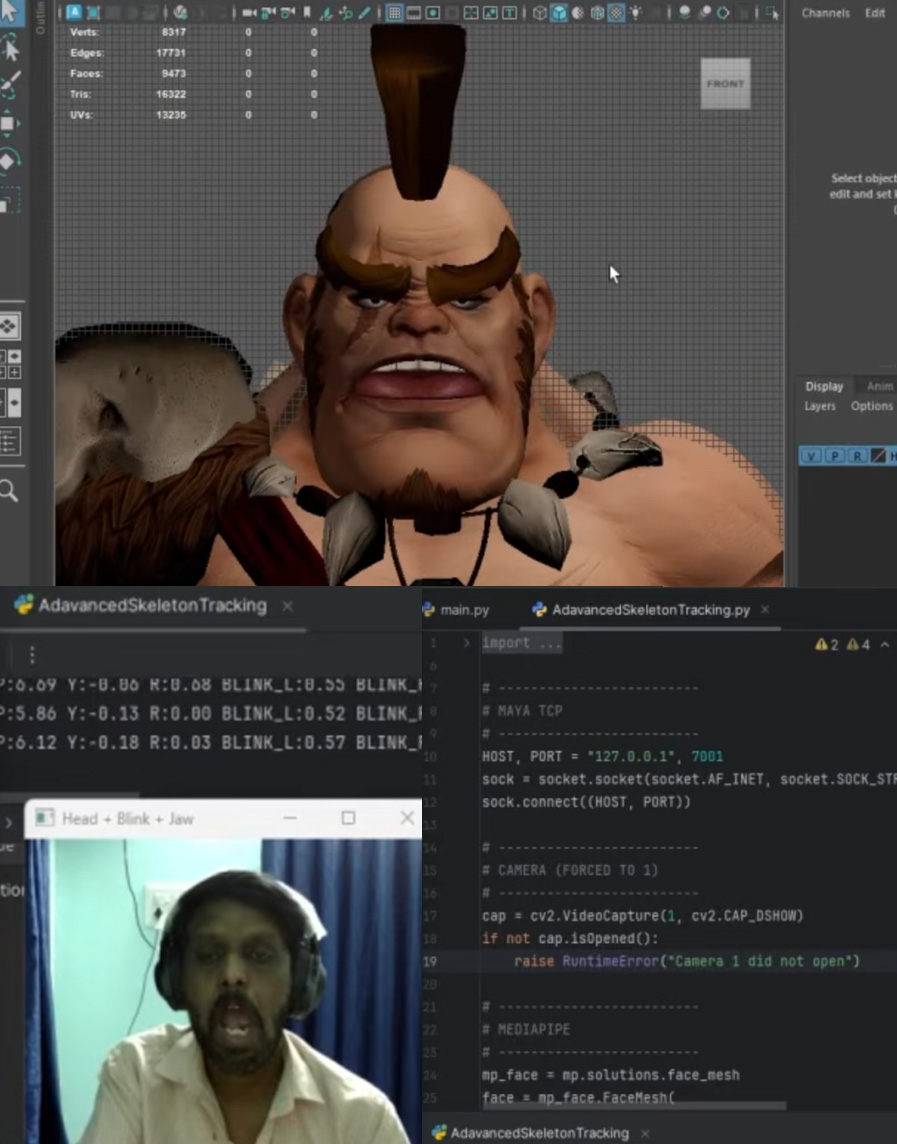The width and height of the screenshot is (897, 1144).
Task: Activate the Paint Selection brush tool
Action: [9, 85]
